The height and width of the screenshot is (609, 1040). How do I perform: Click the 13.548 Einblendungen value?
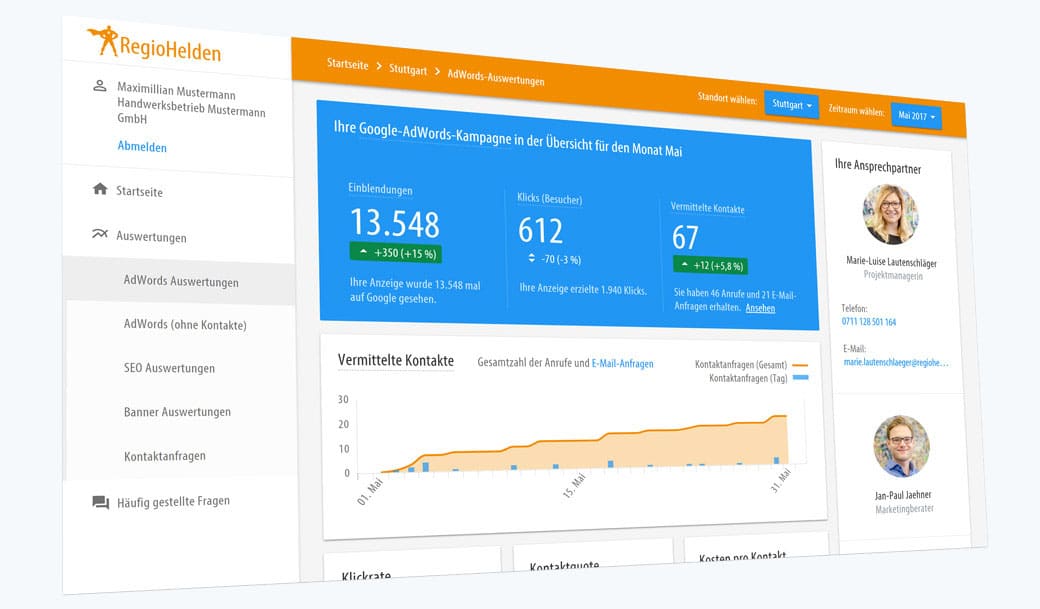pyautogui.click(x=395, y=223)
